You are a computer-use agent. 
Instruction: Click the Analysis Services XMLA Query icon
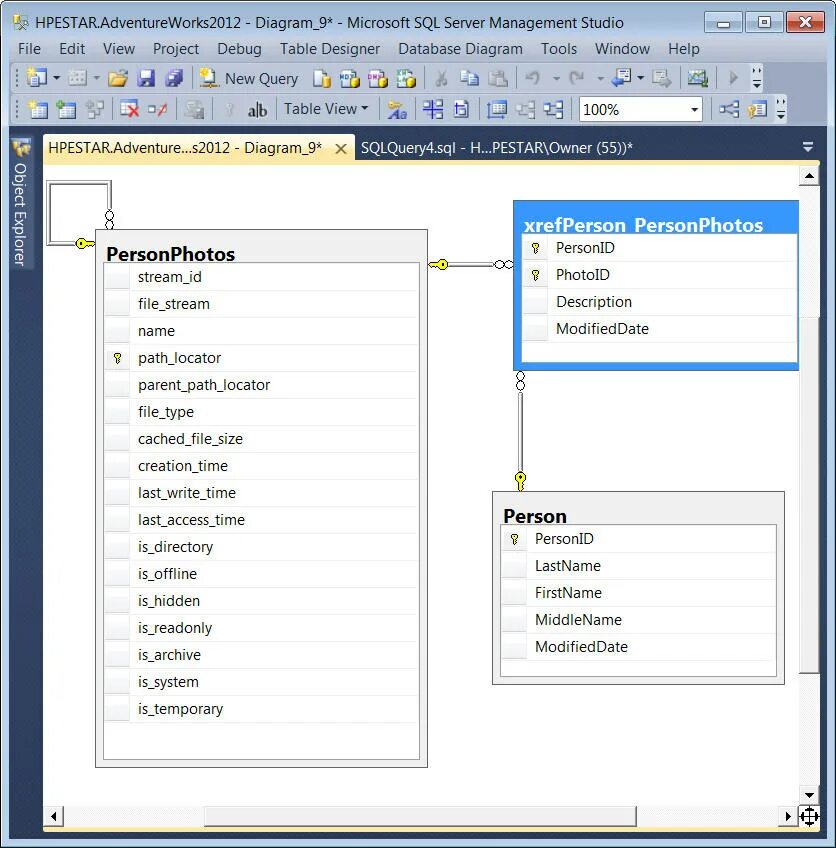tap(406, 79)
